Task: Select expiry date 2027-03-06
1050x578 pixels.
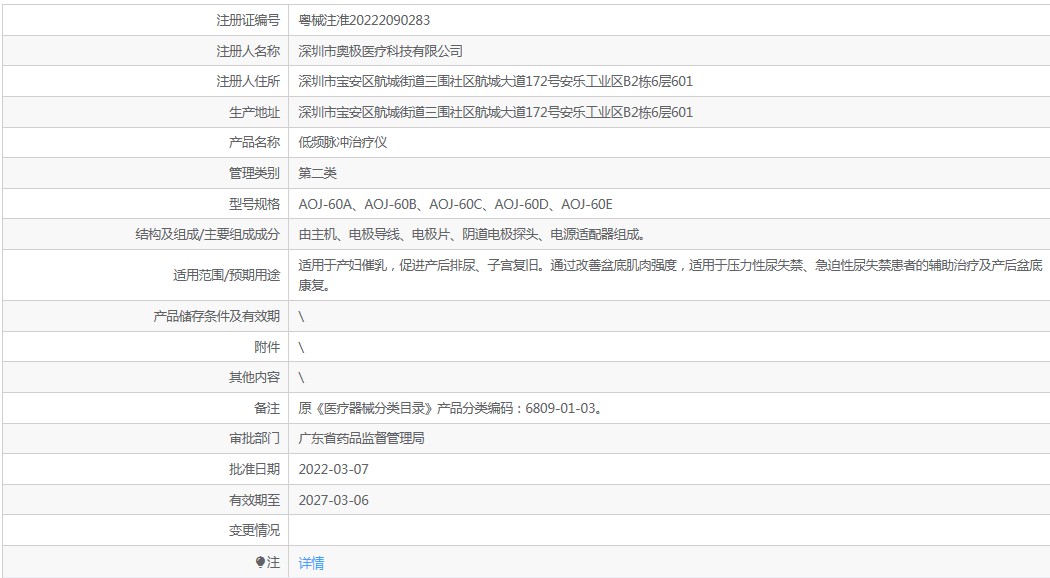Action: point(333,500)
